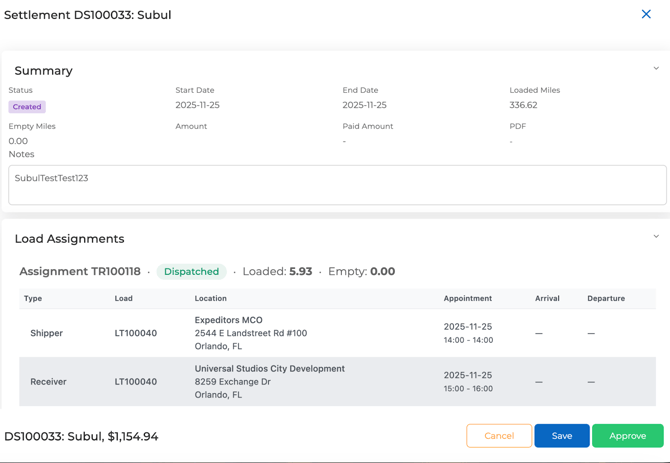Open load LT100040 in the Shipper row
This screenshot has width=670, height=463.
click(135, 333)
